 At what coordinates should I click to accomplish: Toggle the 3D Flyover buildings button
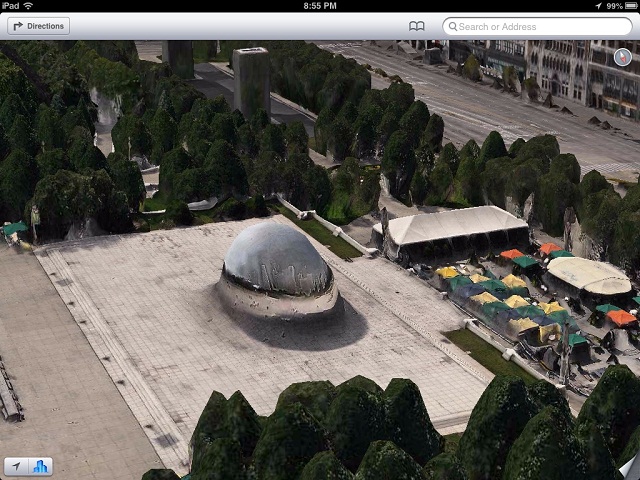[x=41, y=466]
